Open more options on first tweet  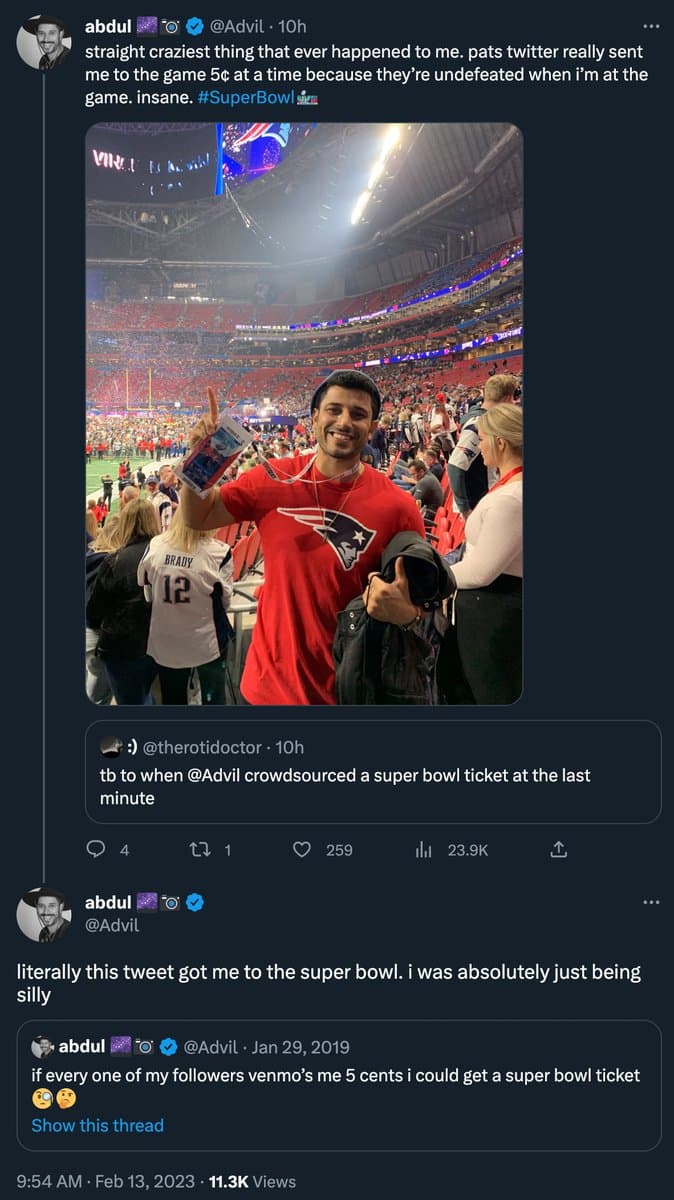[651, 26]
